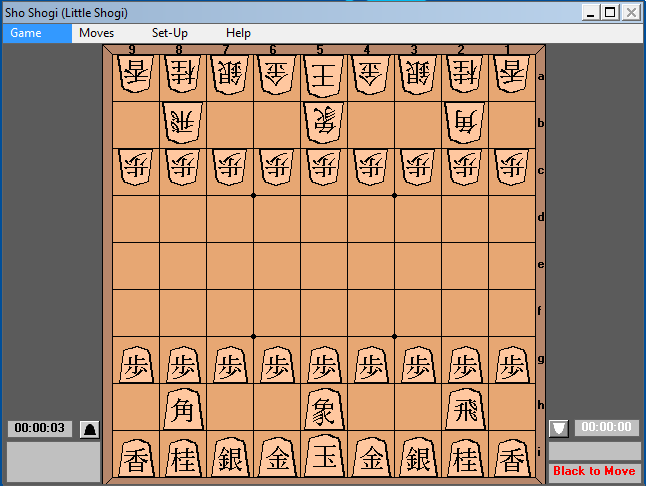Select Black's Knight (桂) on square 8i
This screenshot has height=486, width=646.
pyautogui.click(x=183, y=458)
